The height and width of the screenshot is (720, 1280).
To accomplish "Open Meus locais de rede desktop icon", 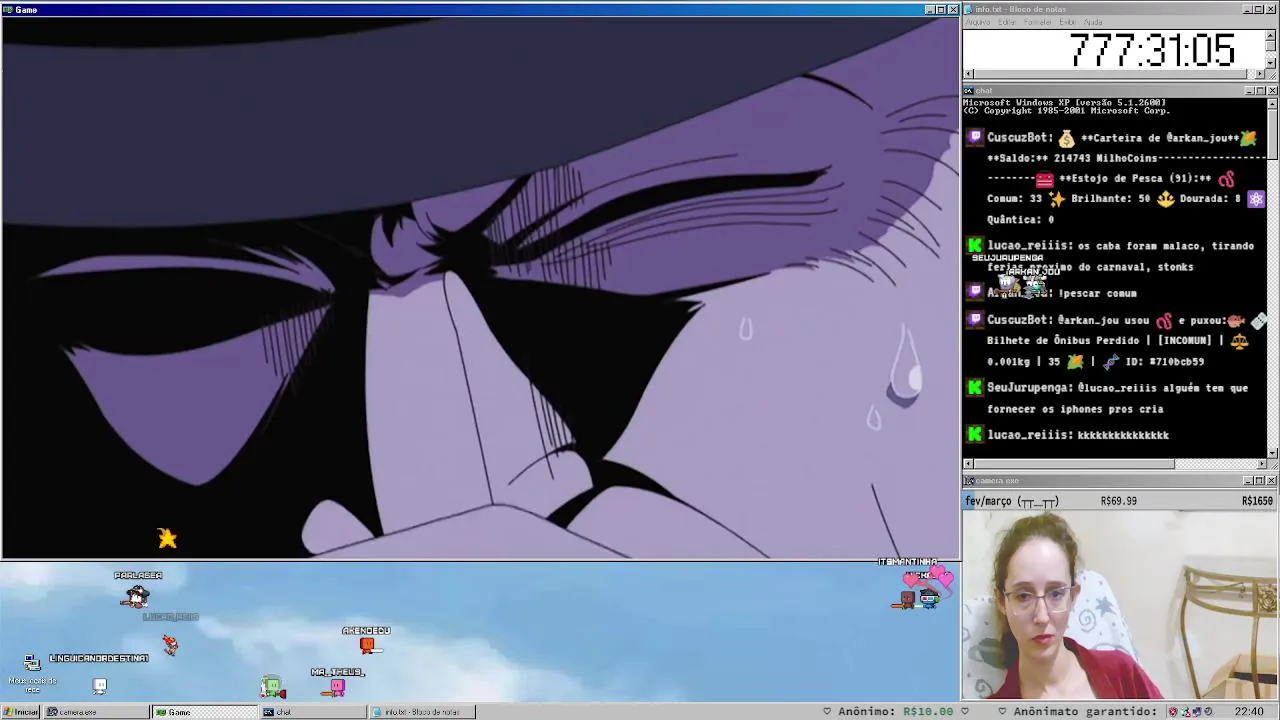I will (32, 673).
